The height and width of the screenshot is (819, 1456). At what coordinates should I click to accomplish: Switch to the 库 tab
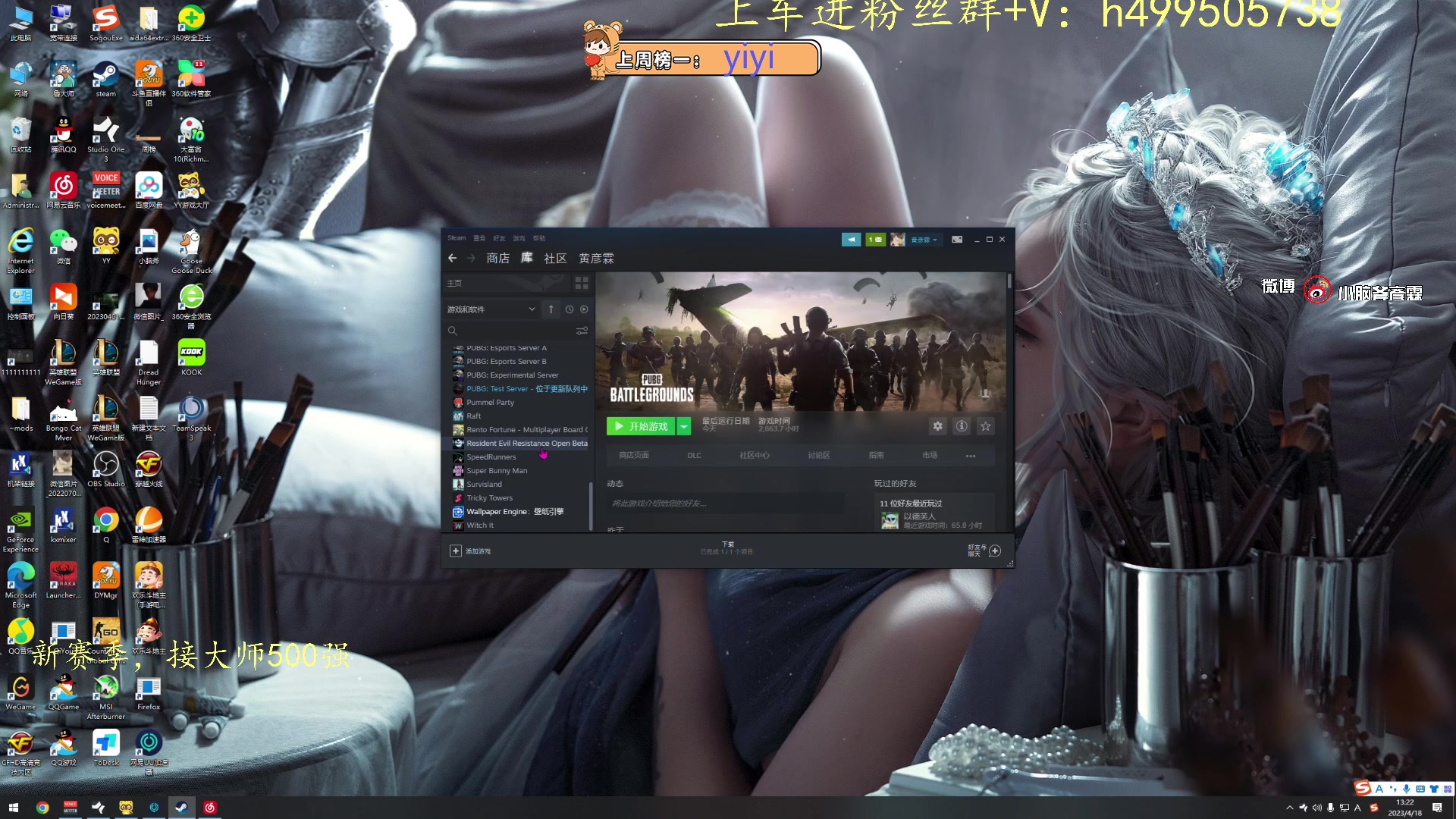[x=527, y=259]
